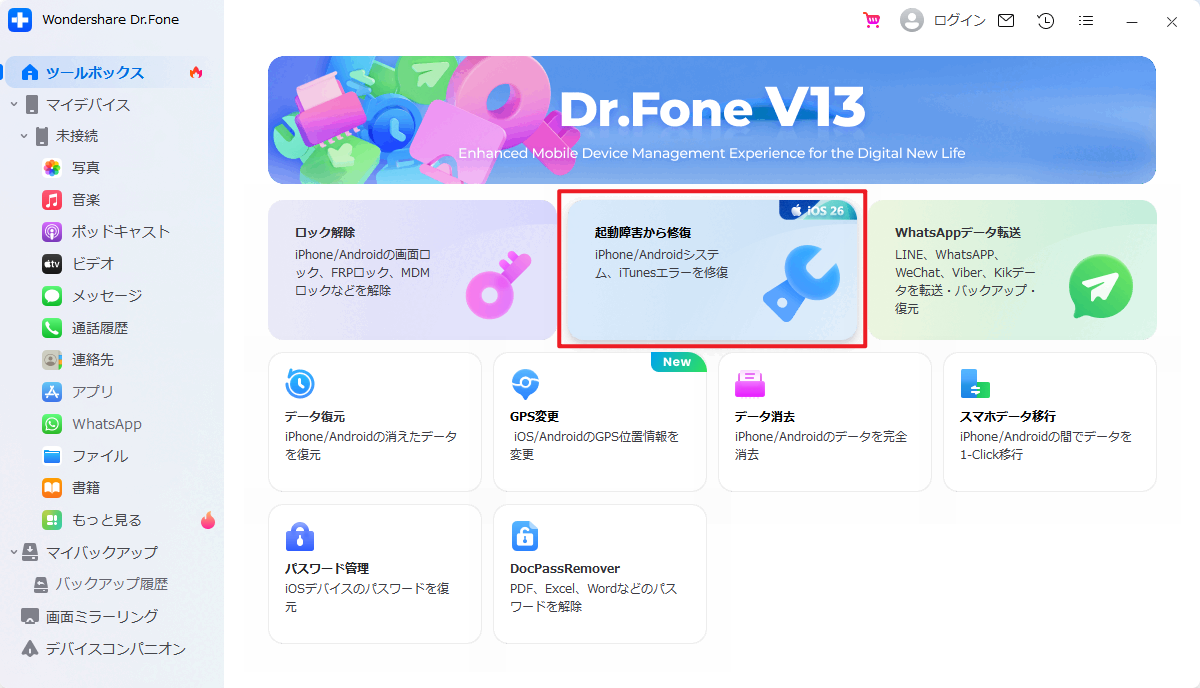Click the DocPassRemover title text

click(565, 568)
